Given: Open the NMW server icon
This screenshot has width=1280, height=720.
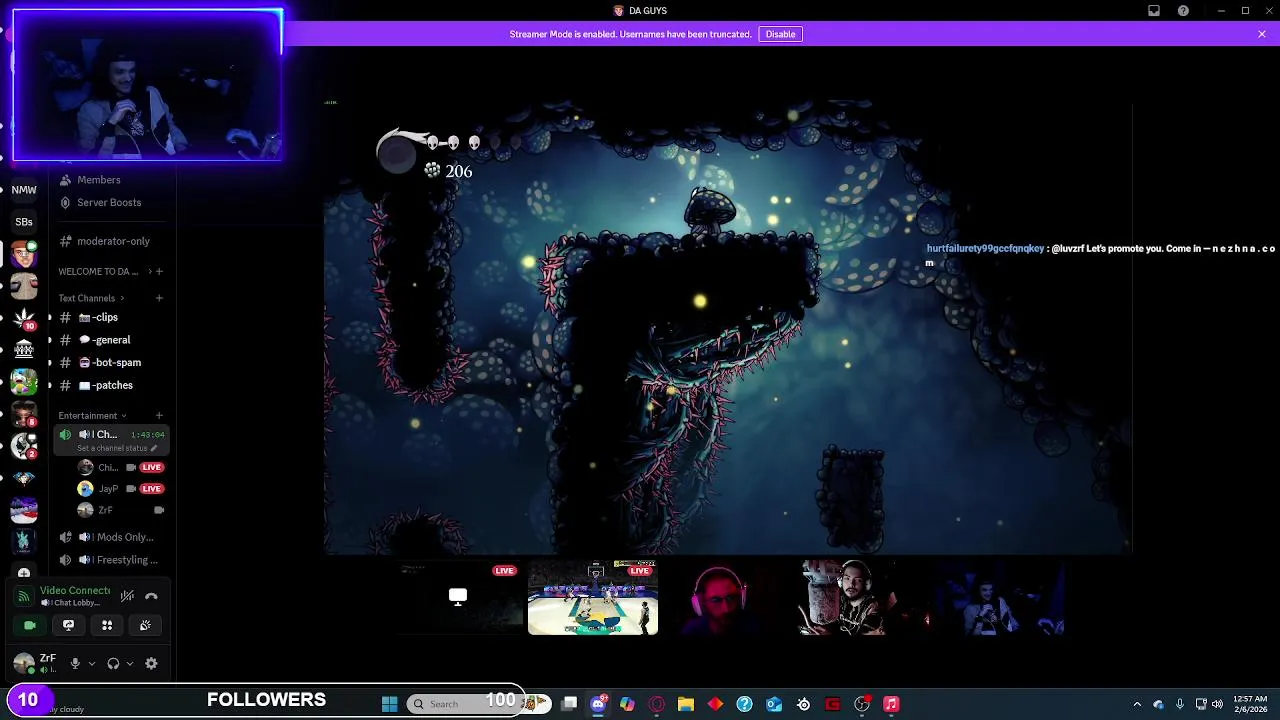Looking at the screenshot, I should pos(24,190).
